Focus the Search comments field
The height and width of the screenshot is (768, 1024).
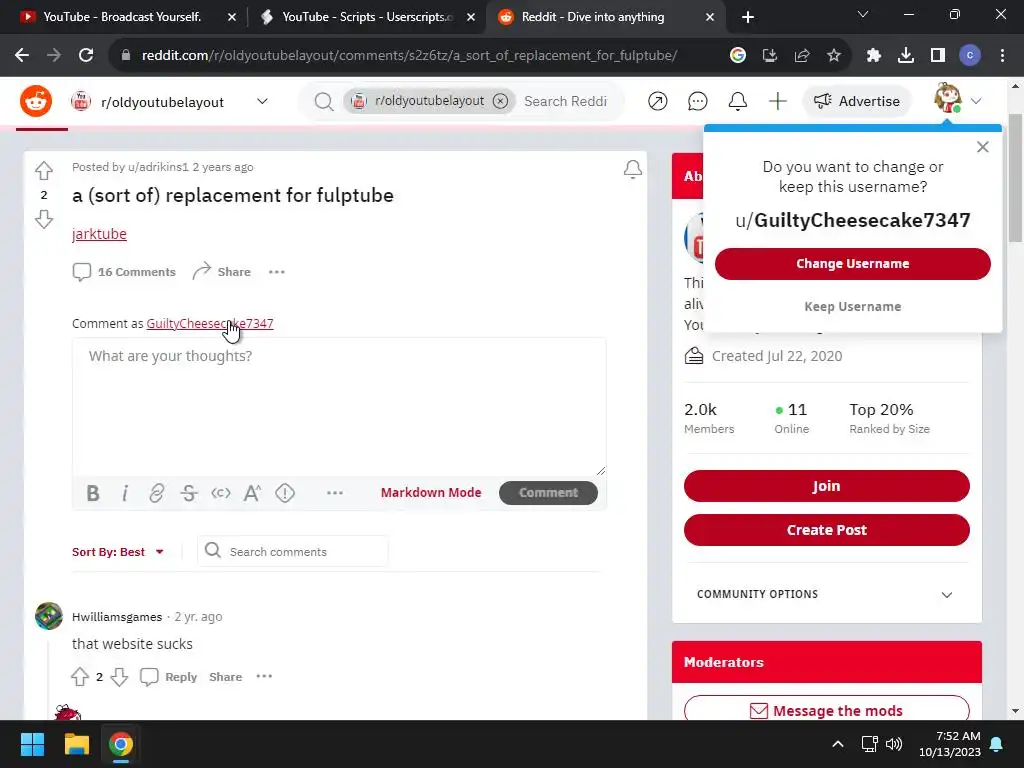pyautogui.click(x=293, y=552)
